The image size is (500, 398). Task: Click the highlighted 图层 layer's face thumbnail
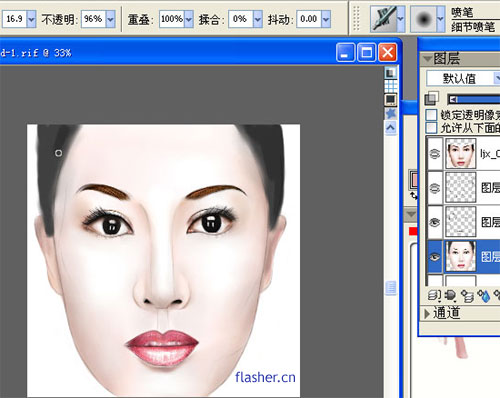461,257
